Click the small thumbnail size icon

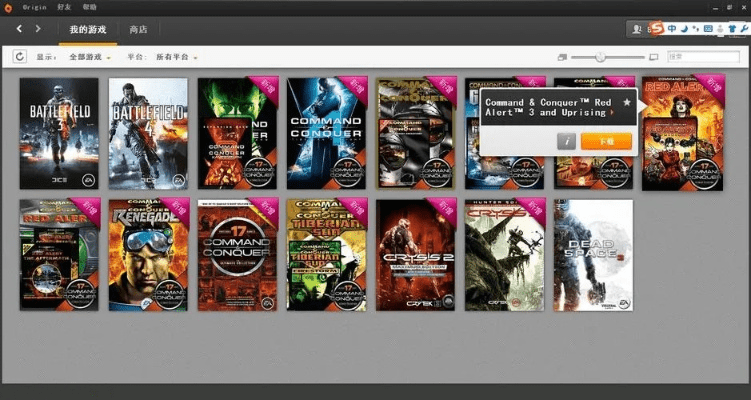click(x=563, y=57)
